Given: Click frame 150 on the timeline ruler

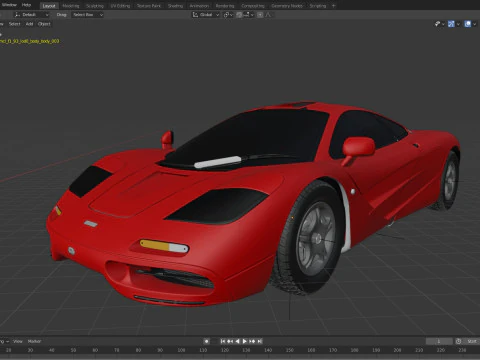Looking at the screenshot, I should 290,350.
